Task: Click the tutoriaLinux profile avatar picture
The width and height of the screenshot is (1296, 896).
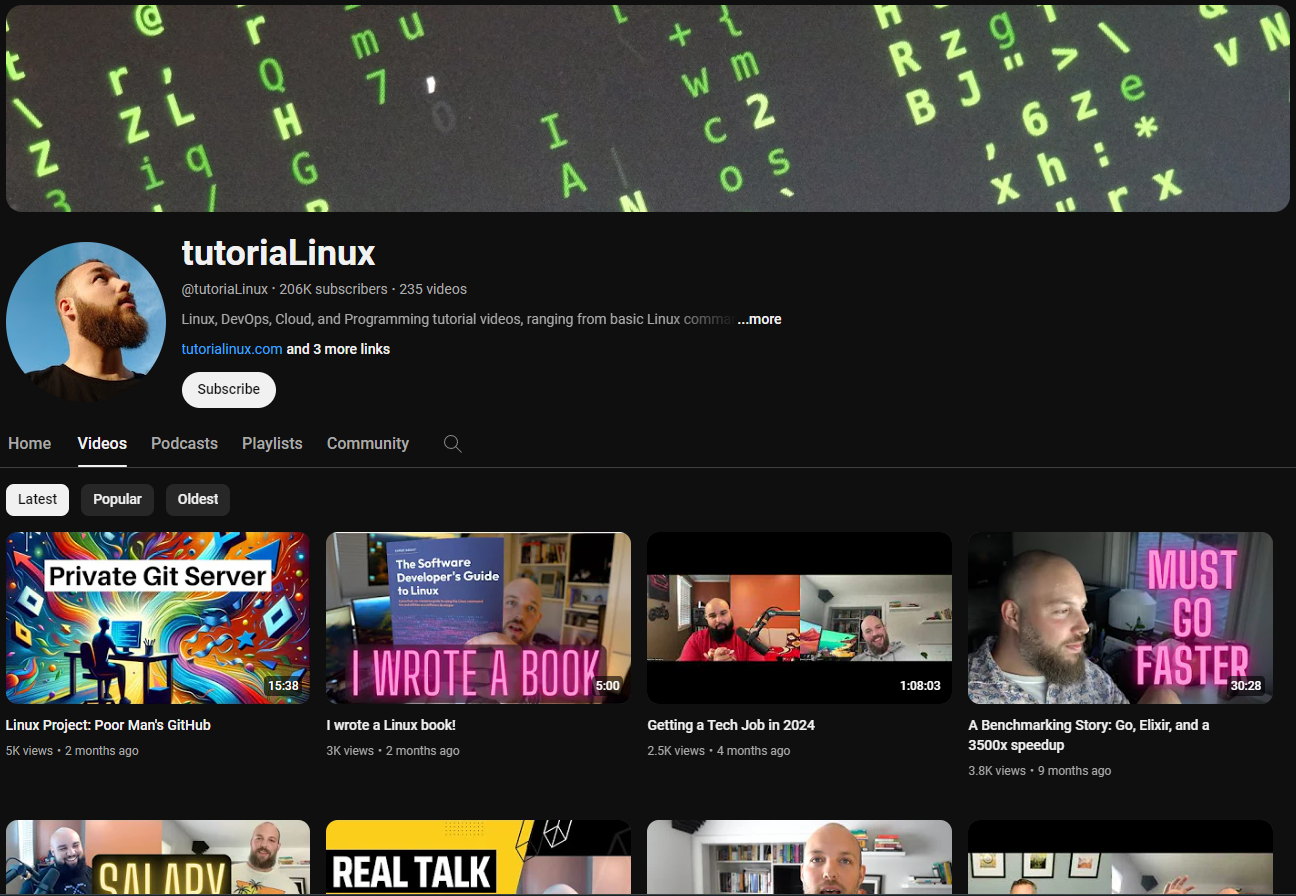Action: [86, 320]
